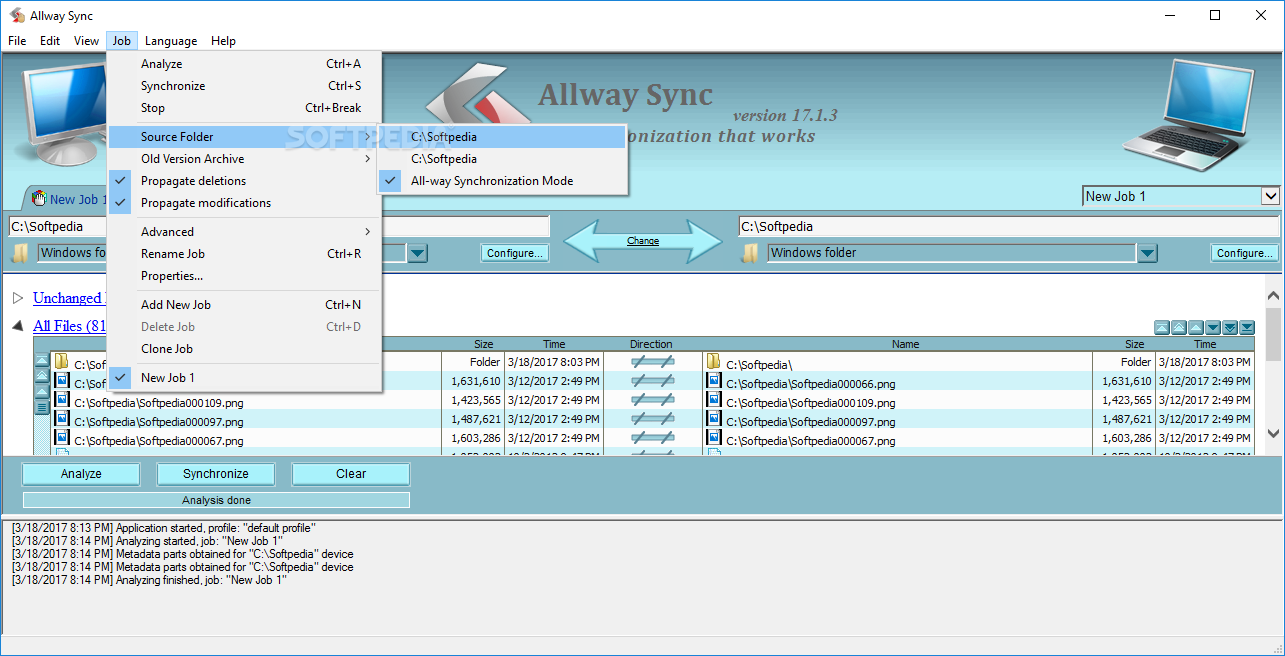
Task: Click single down arrow in horizontal navigation strip
Action: coord(1213,327)
